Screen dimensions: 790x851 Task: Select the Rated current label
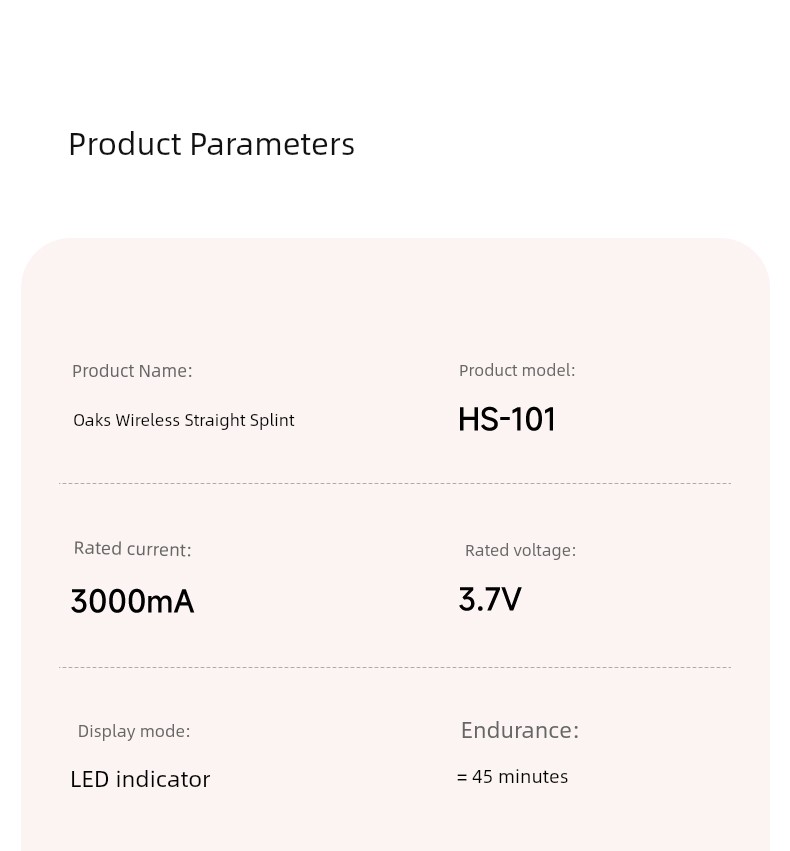pos(132,549)
